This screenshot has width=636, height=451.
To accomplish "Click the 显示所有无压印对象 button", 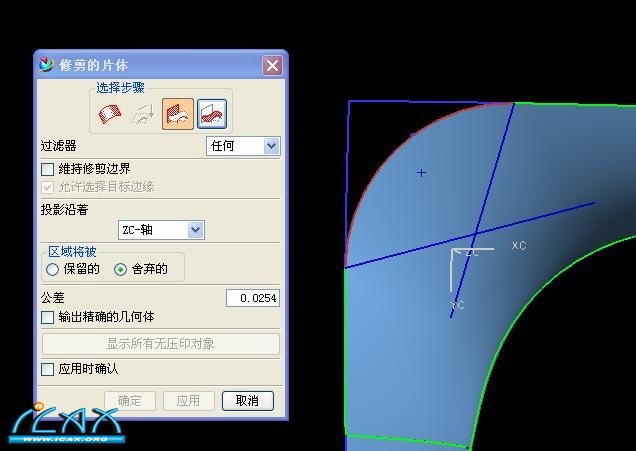I will pos(161,344).
